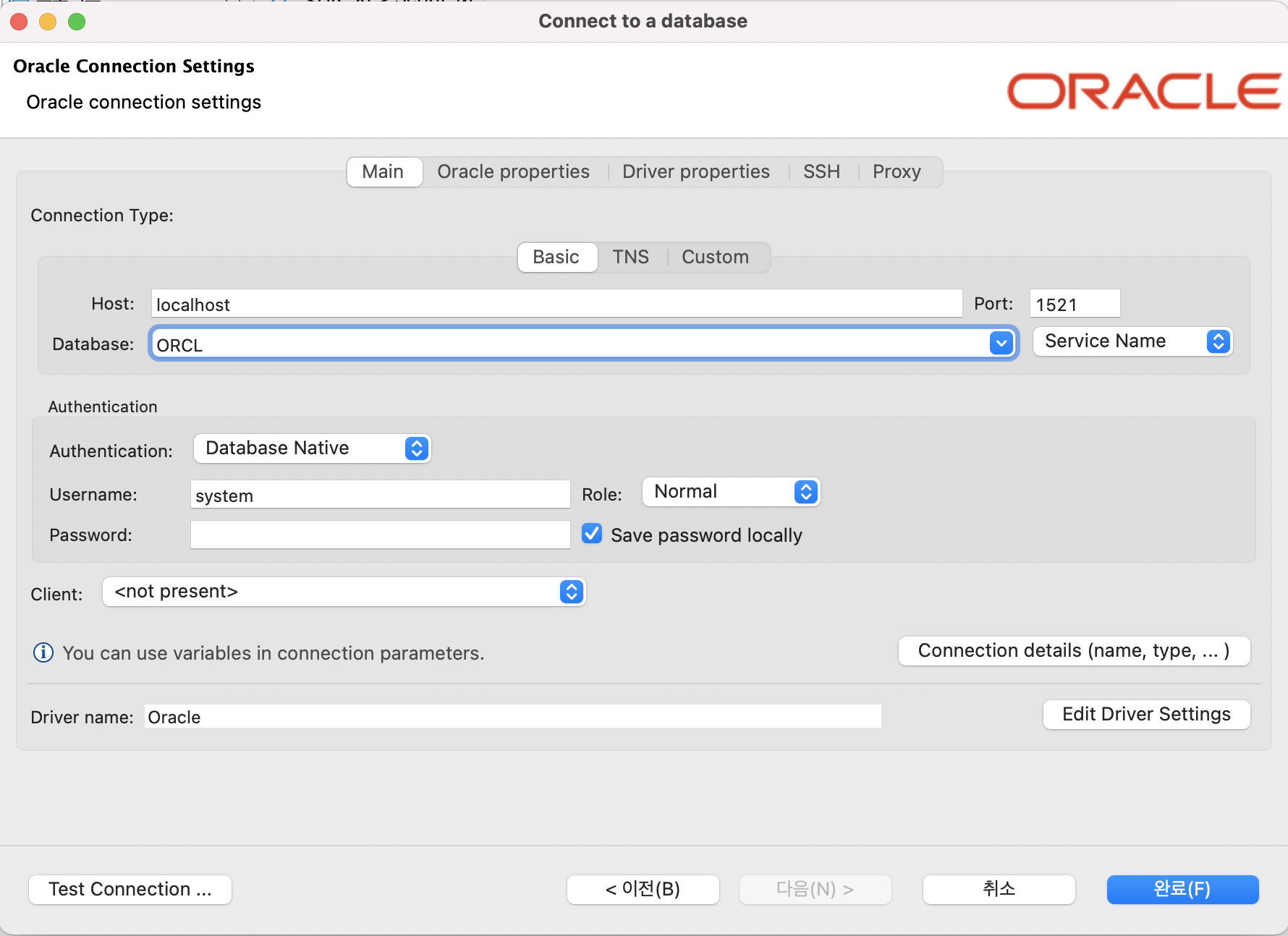Click the Port field showing 1521
The image size is (1288, 936).
pos(1075,304)
